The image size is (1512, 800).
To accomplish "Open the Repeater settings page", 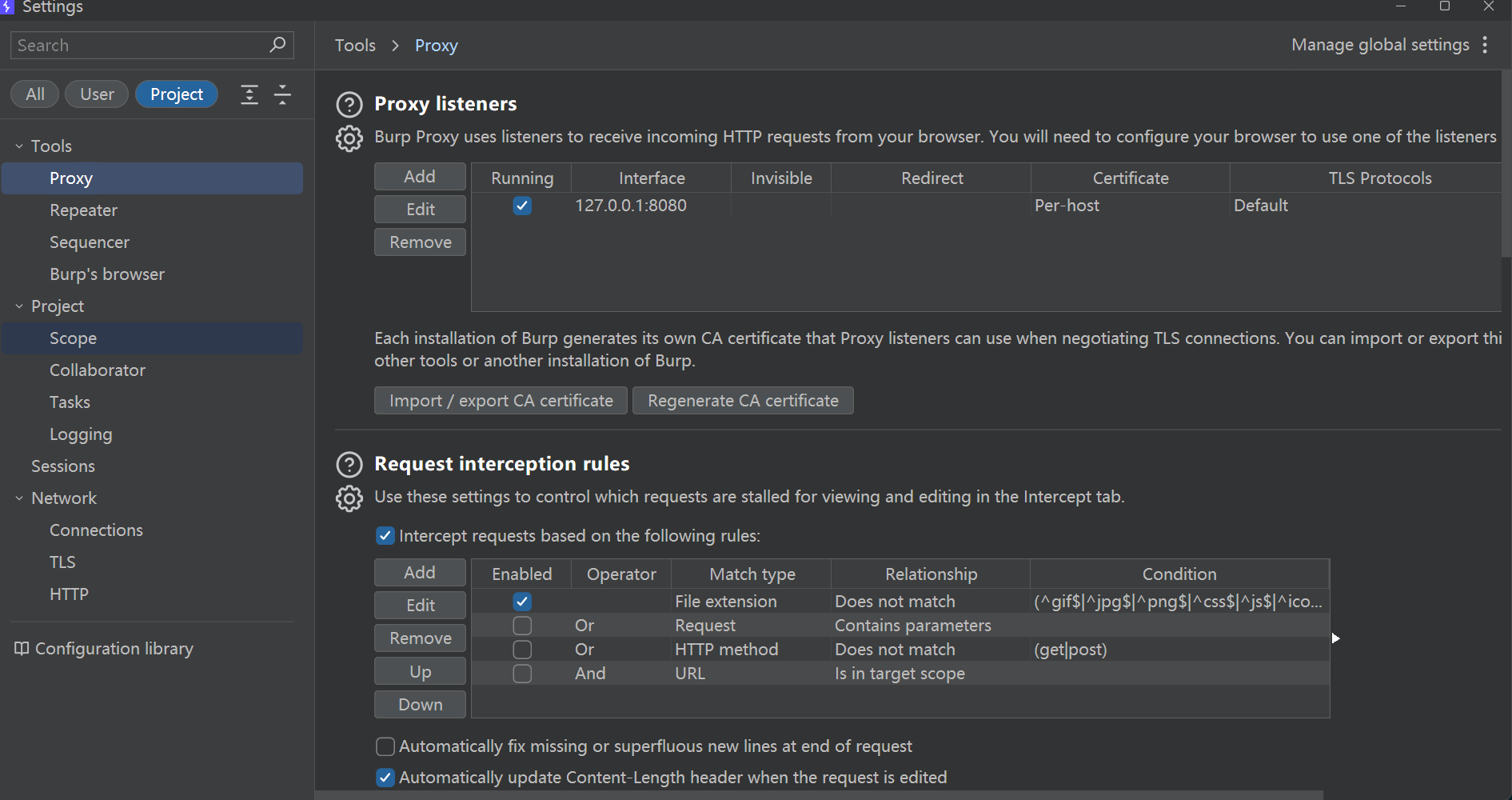I will click(83, 210).
